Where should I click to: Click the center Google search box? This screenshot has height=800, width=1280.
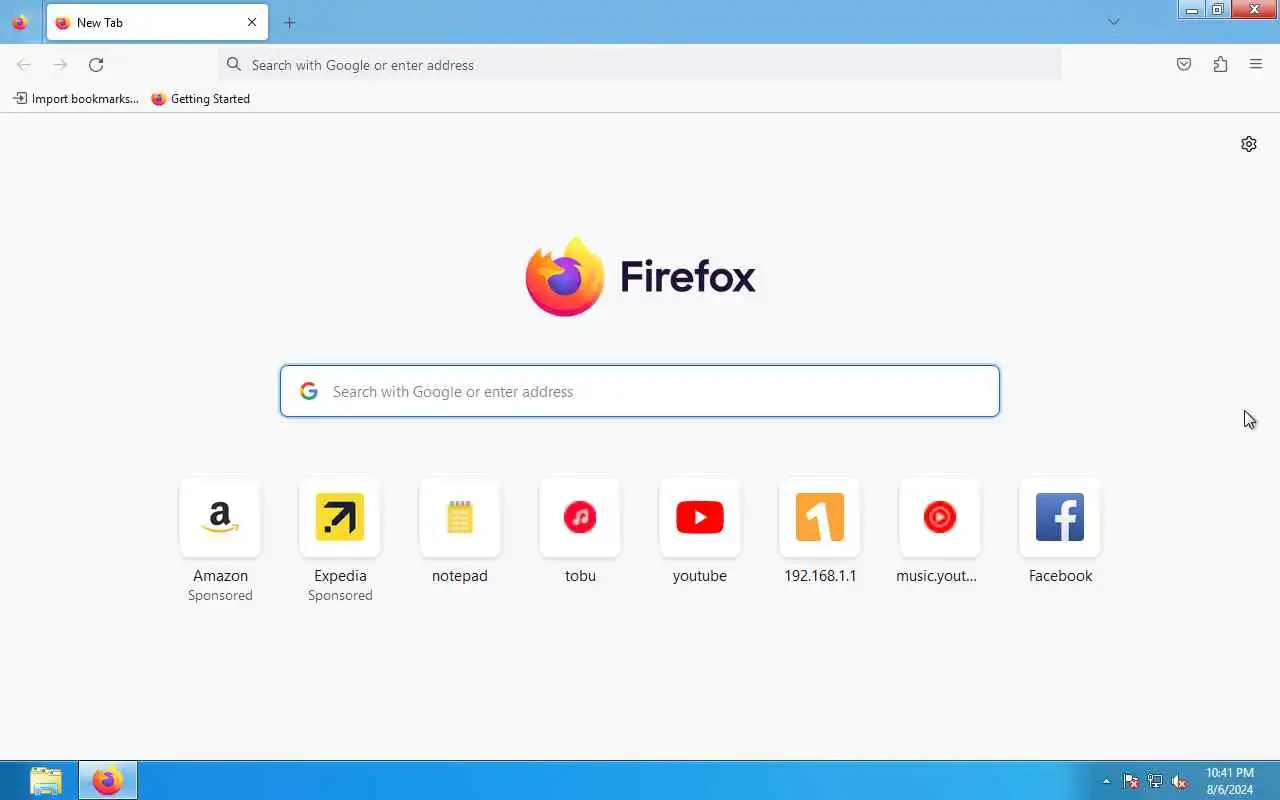(640, 391)
